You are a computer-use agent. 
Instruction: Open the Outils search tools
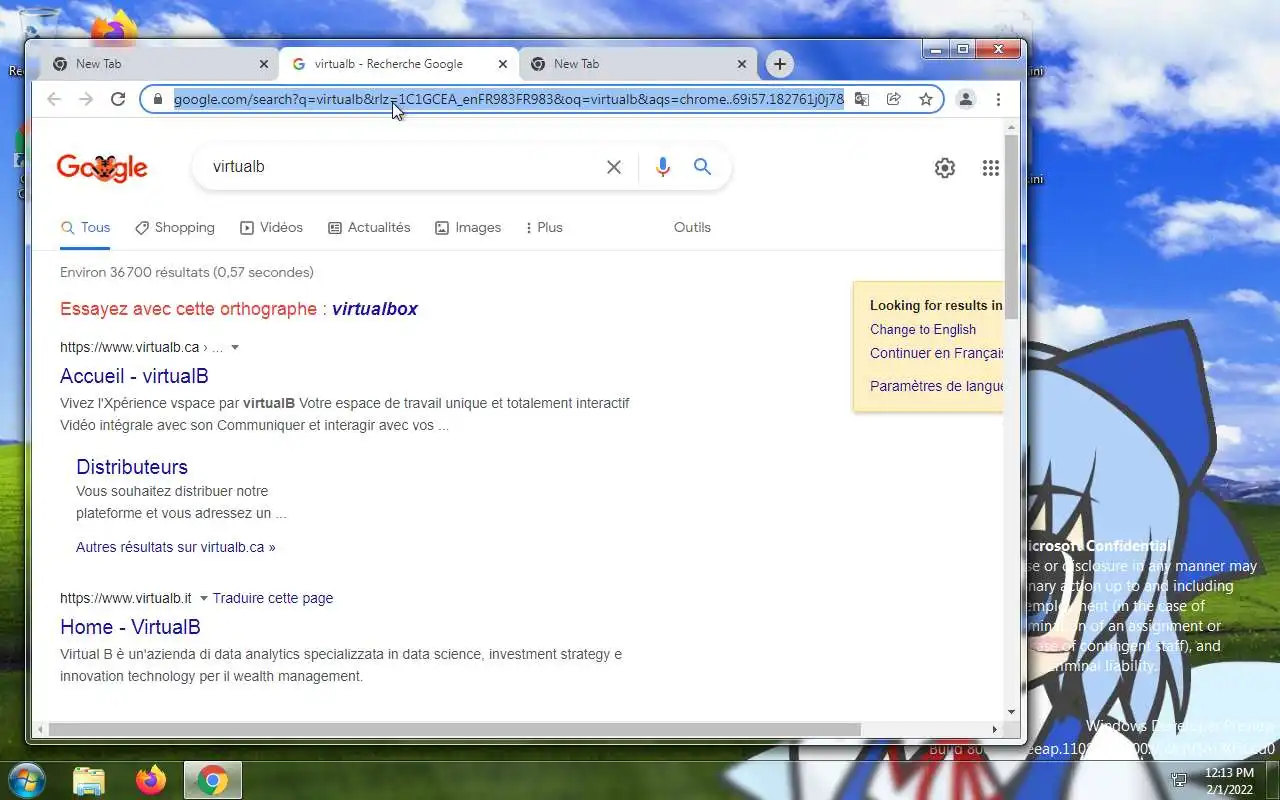pos(692,228)
